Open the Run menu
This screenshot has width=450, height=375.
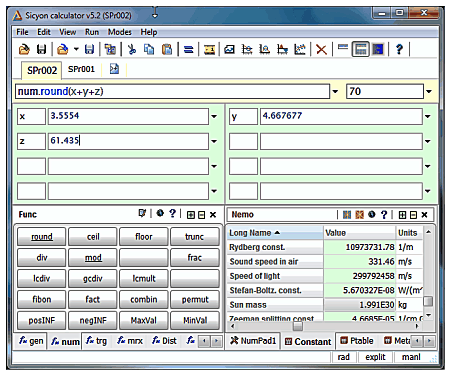pyautogui.click(x=92, y=32)
